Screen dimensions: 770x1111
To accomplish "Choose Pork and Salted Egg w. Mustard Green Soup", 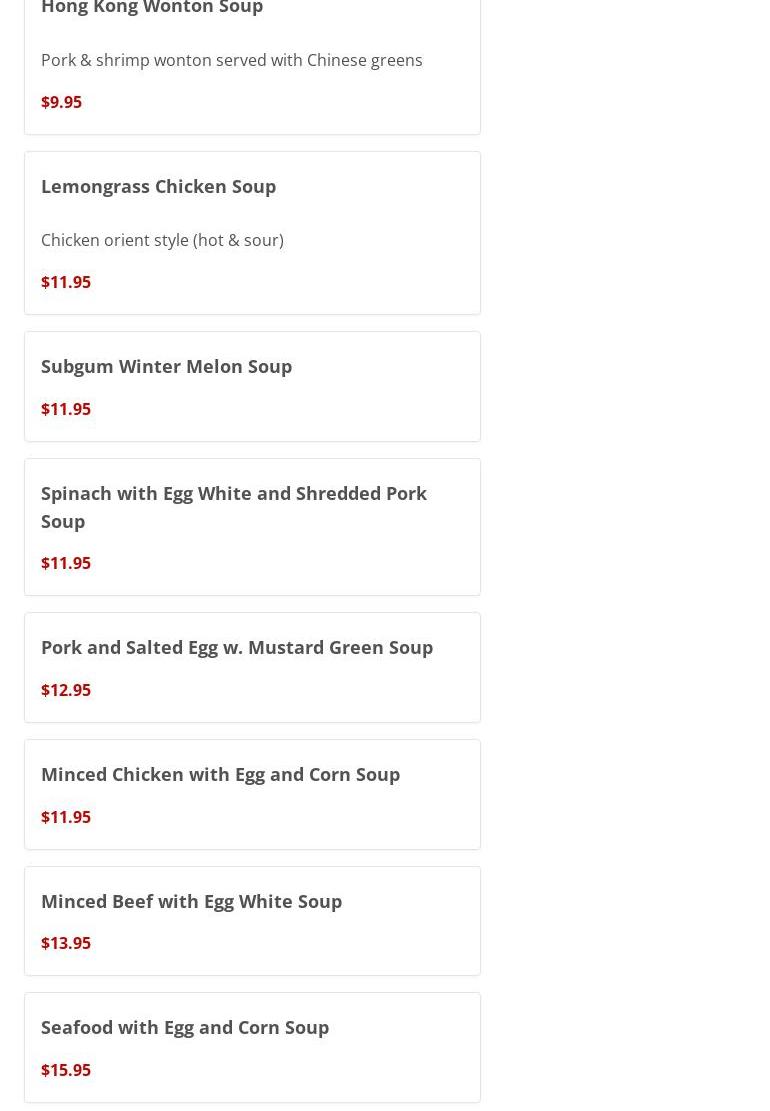I will tap(237, 647).
